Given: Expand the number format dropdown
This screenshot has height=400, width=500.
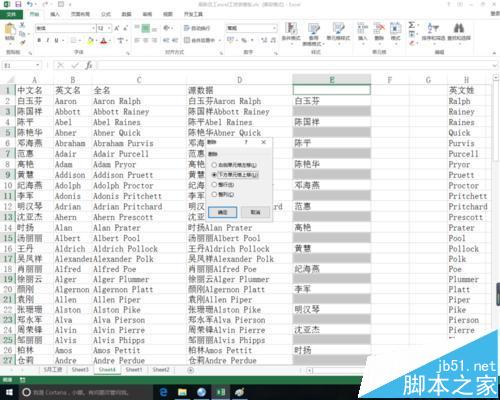Looking at the screenshot, I should click(274, 28).
